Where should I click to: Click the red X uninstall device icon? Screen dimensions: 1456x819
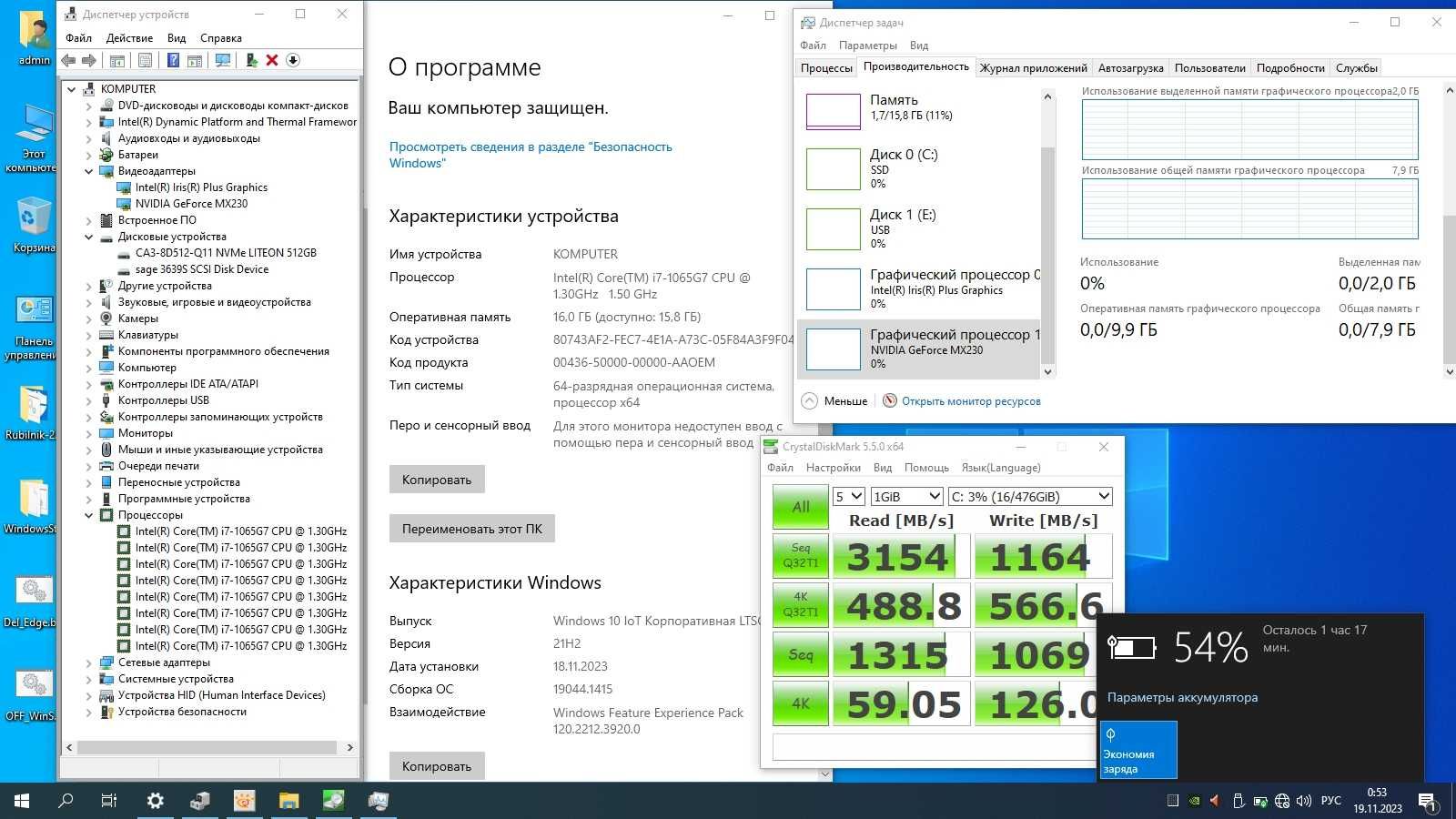click(272, 60)
